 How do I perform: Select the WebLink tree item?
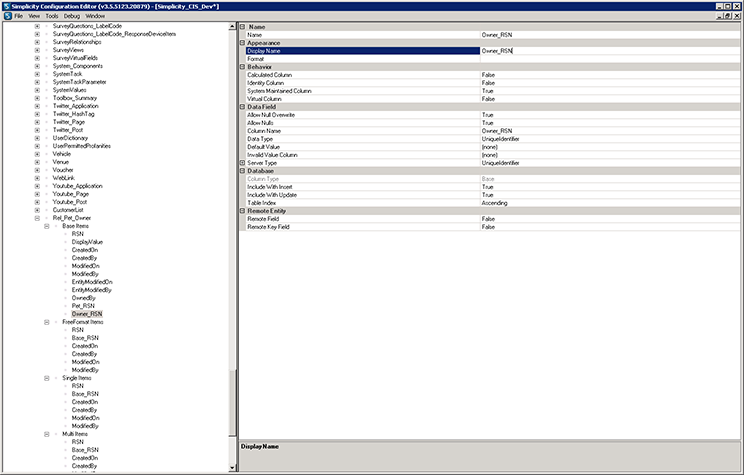coord(64,178)
